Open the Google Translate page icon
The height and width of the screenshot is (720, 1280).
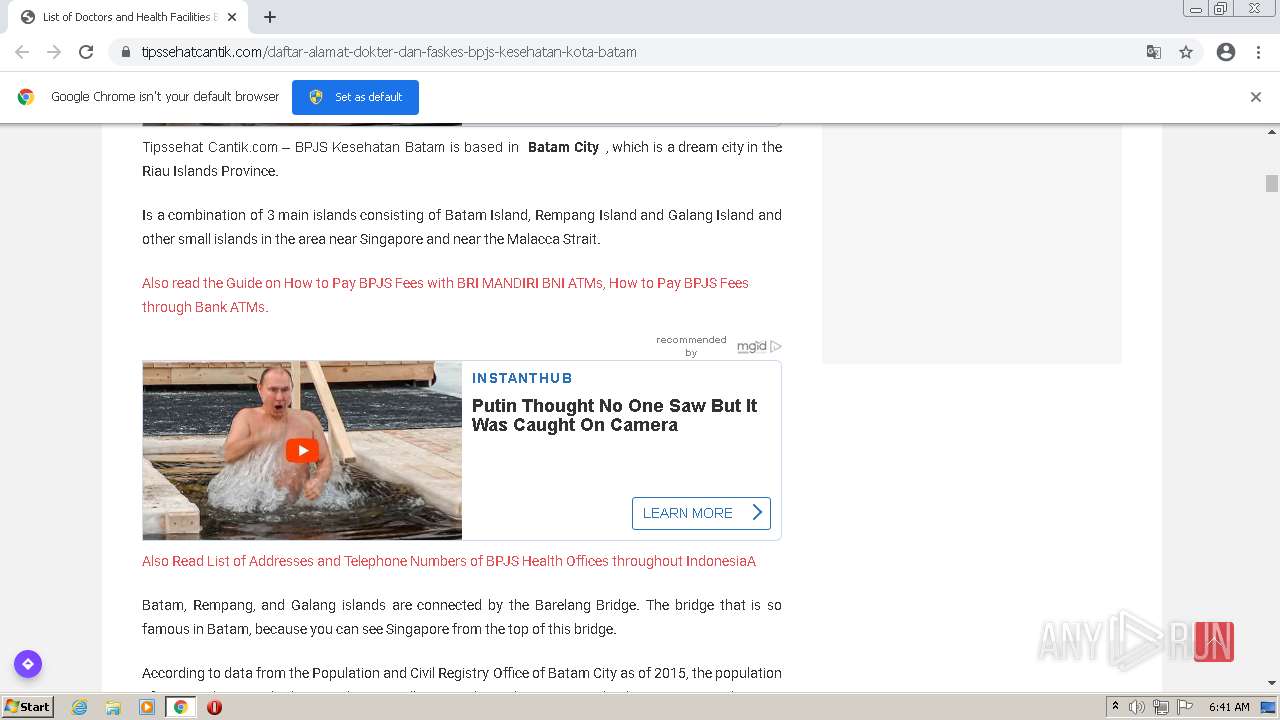pos(1154,52)
